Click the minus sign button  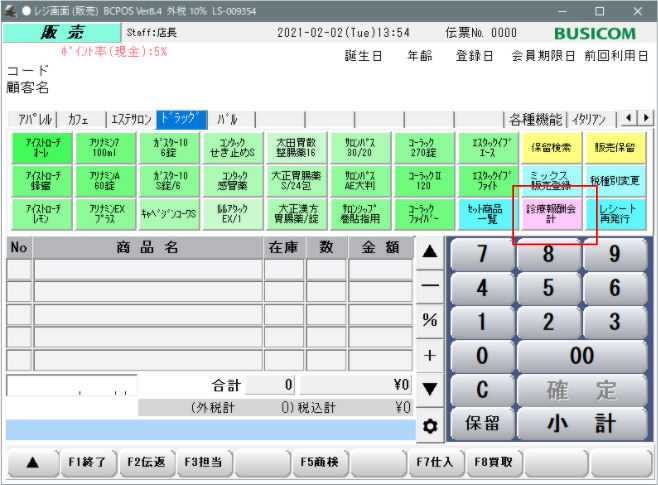[x=430, y=286]
